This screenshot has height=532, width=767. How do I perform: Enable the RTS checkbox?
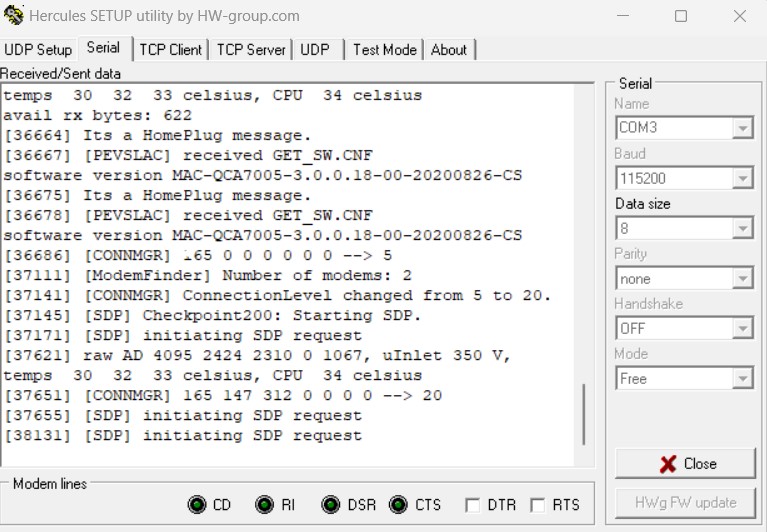click(538, 506)
